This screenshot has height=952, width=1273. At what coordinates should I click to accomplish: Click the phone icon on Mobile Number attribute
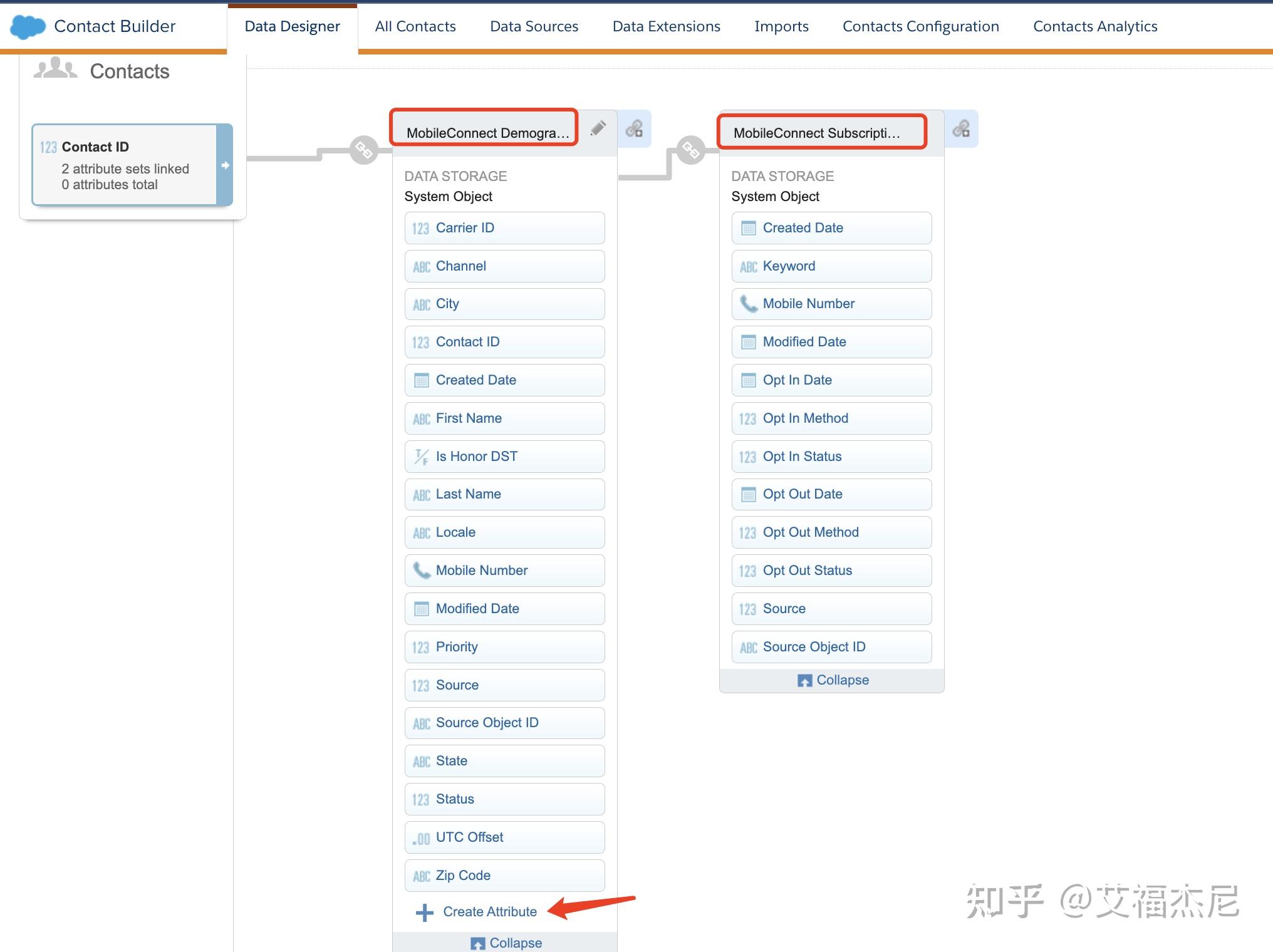[421, 570]
